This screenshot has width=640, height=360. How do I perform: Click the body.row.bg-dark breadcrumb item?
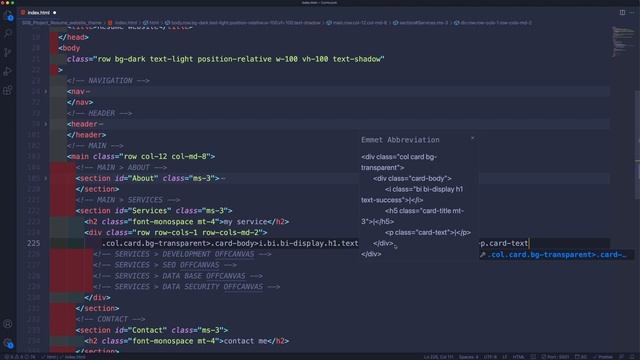243,23
